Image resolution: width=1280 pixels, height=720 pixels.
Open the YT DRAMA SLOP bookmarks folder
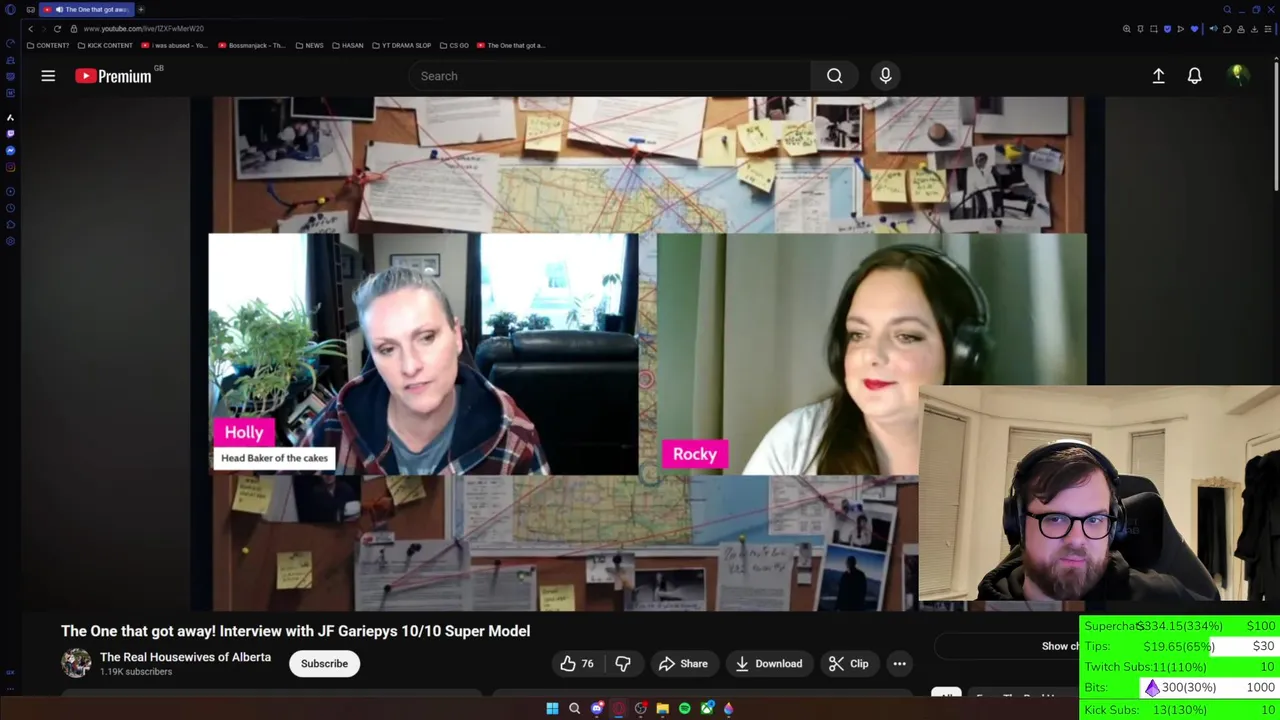click(402, 45)
